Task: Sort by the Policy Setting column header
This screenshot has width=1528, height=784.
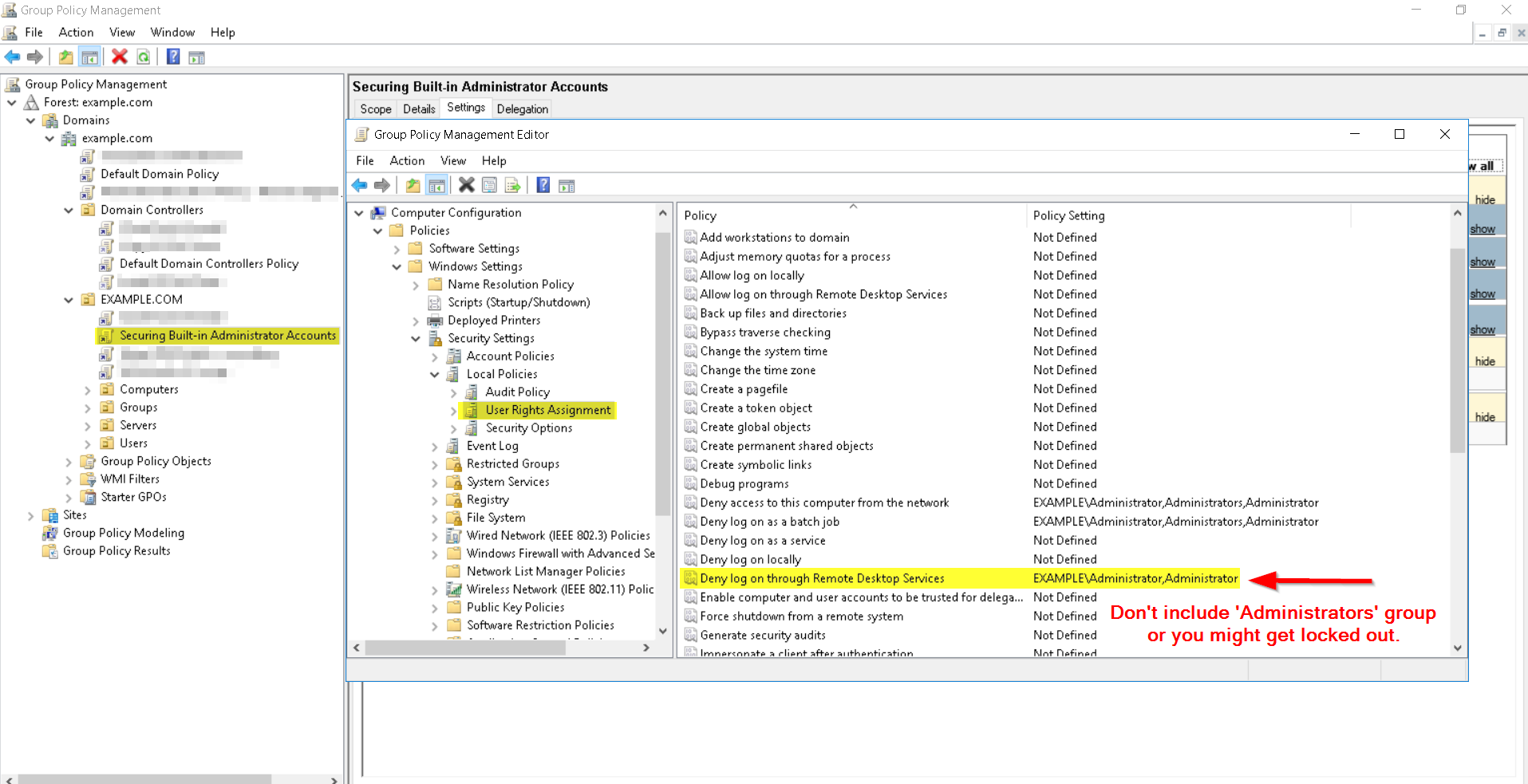Action: pos(1068,215)
